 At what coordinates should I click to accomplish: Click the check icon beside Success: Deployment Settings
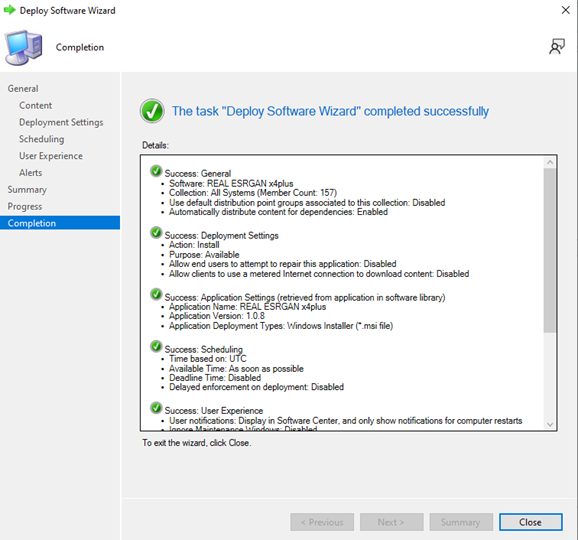[x=156, y=233]
